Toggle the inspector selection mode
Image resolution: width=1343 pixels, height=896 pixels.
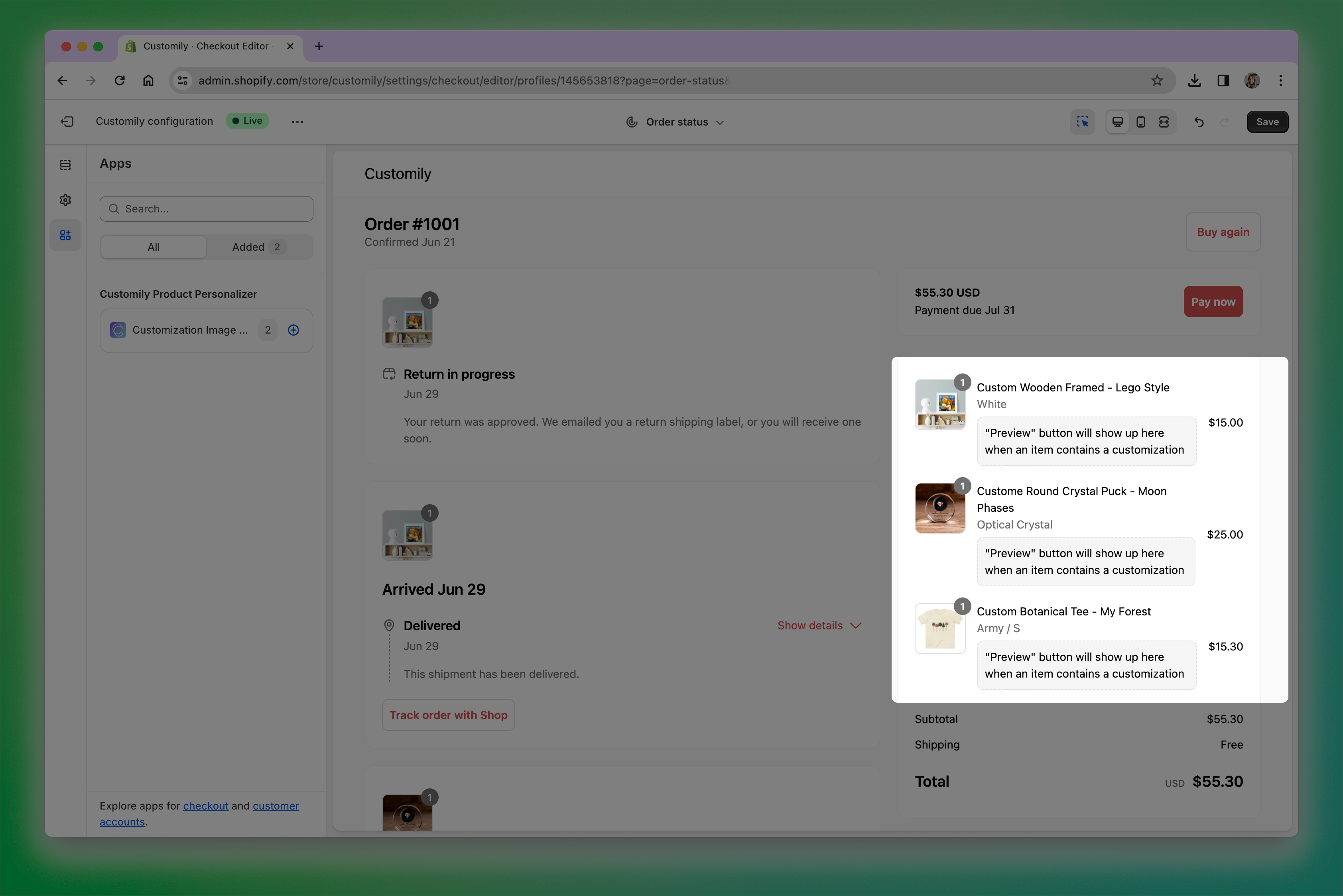pos(1082,122)
